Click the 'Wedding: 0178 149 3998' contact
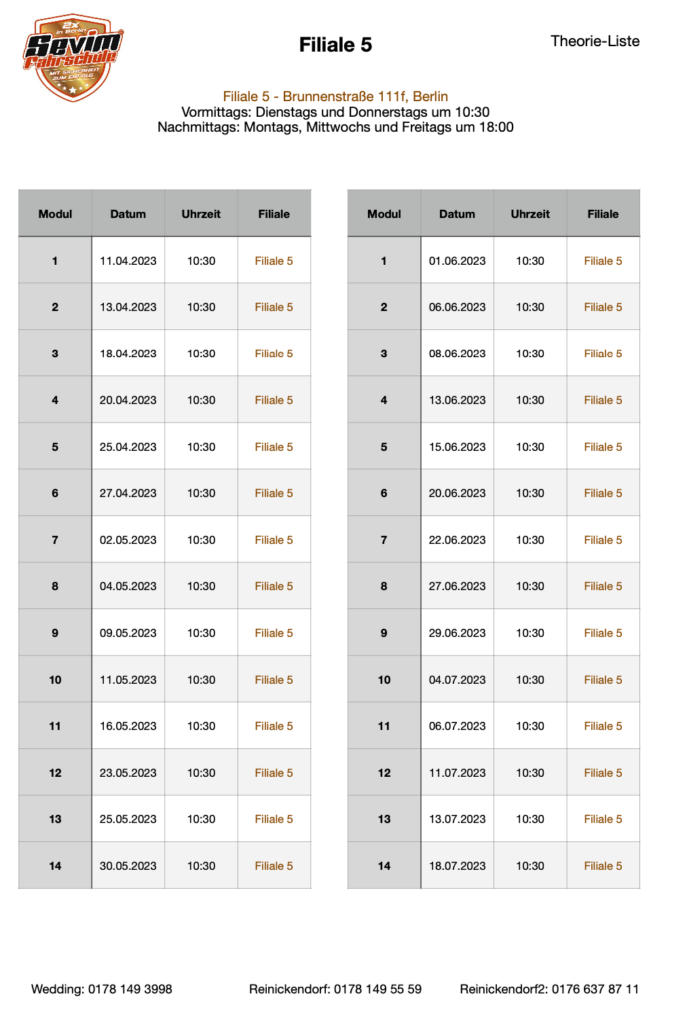Screen dimensions: 687x1024 pyautogui.click(x=101, y=989)
